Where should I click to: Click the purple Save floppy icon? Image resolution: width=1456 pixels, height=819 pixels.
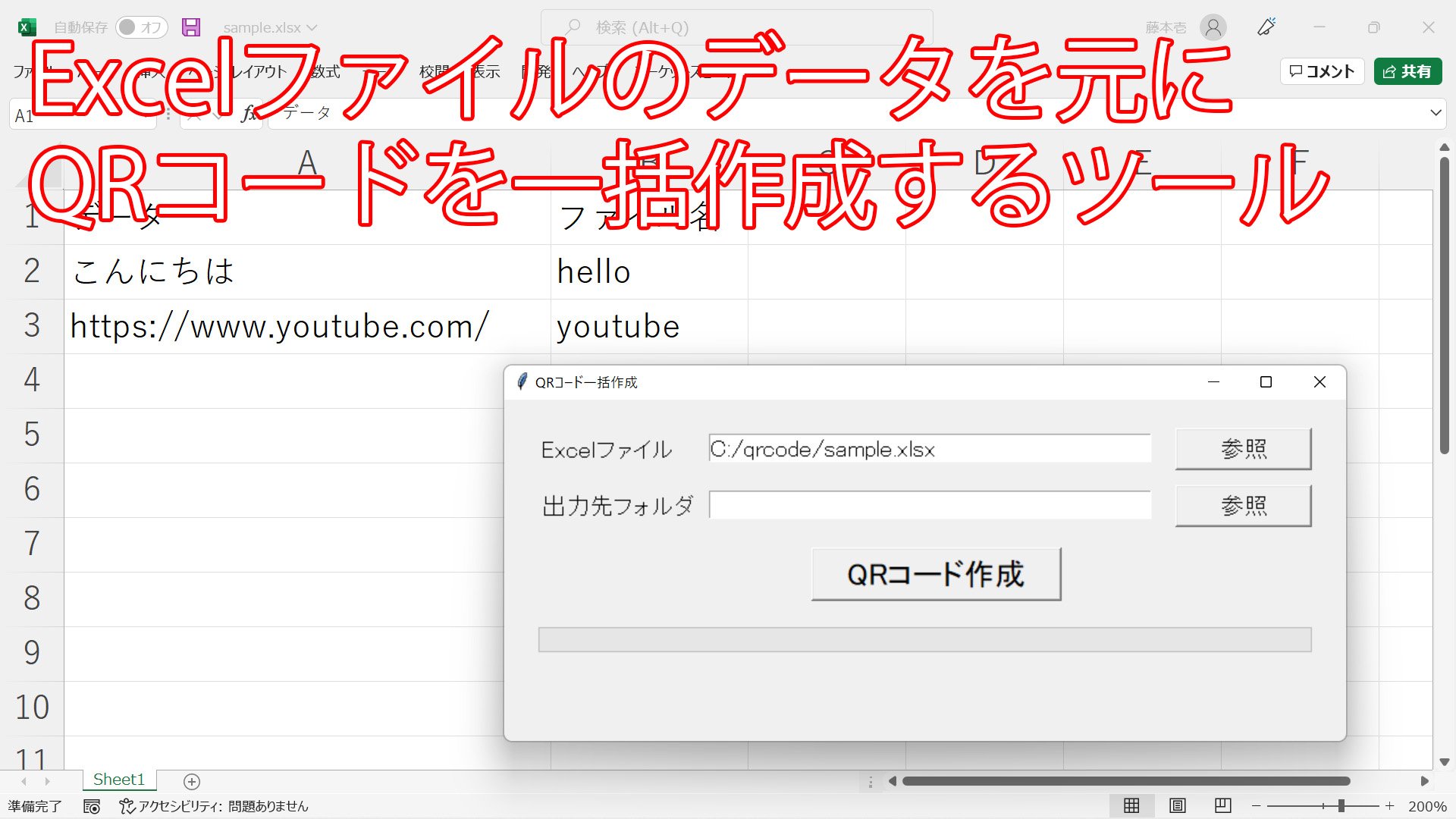[191, 27]
